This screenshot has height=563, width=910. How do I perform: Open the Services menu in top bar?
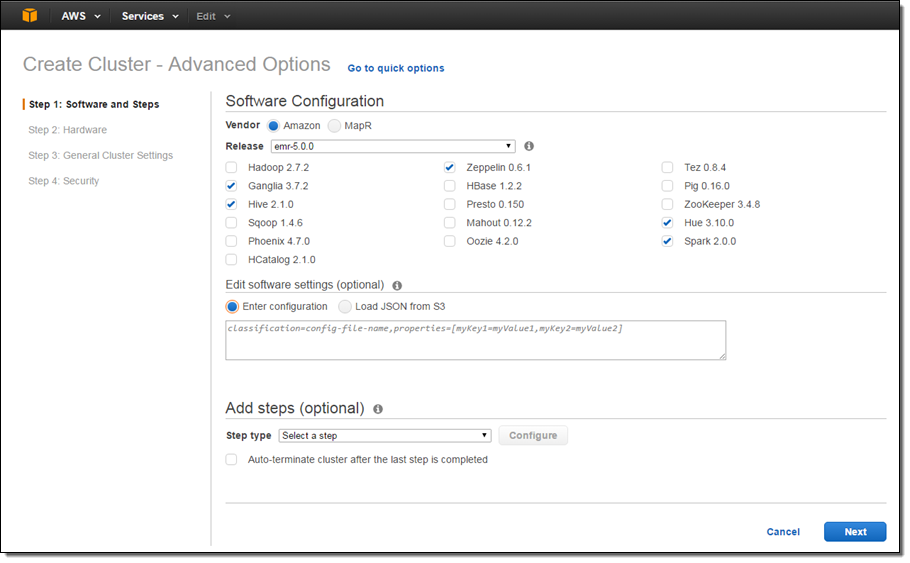pos(149,16)
